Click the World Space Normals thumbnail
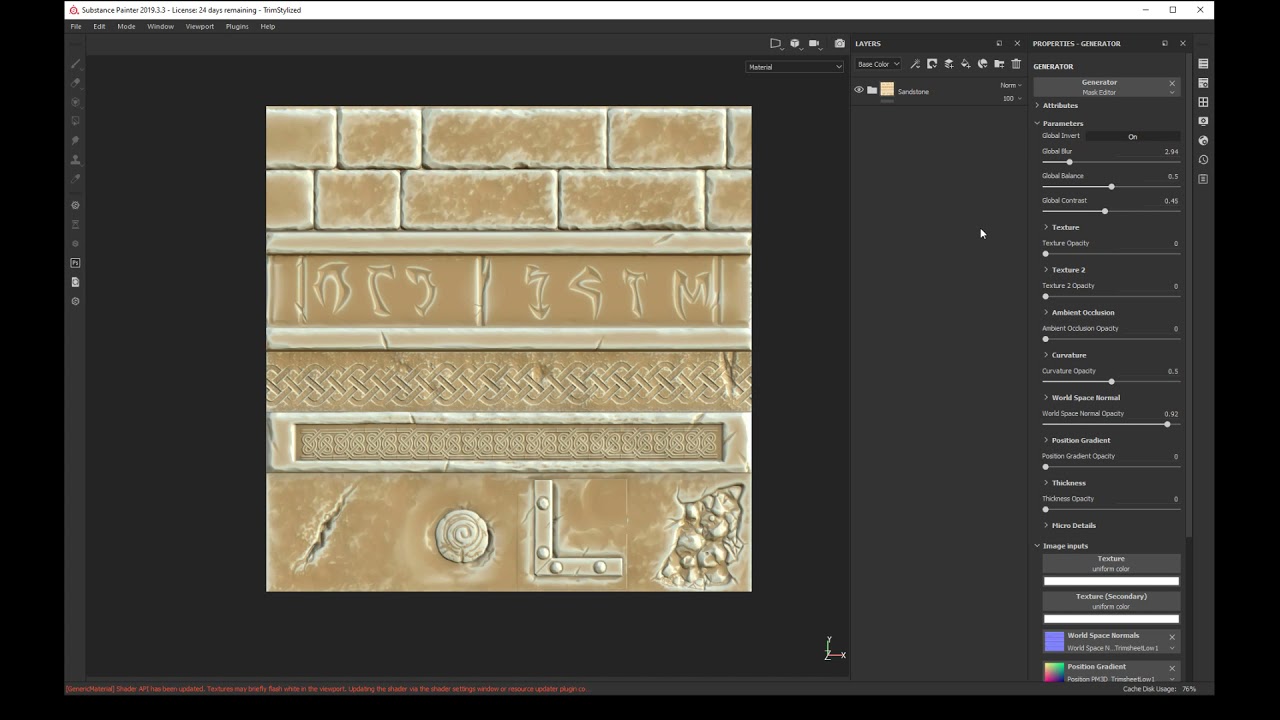 click(1054, 642)
